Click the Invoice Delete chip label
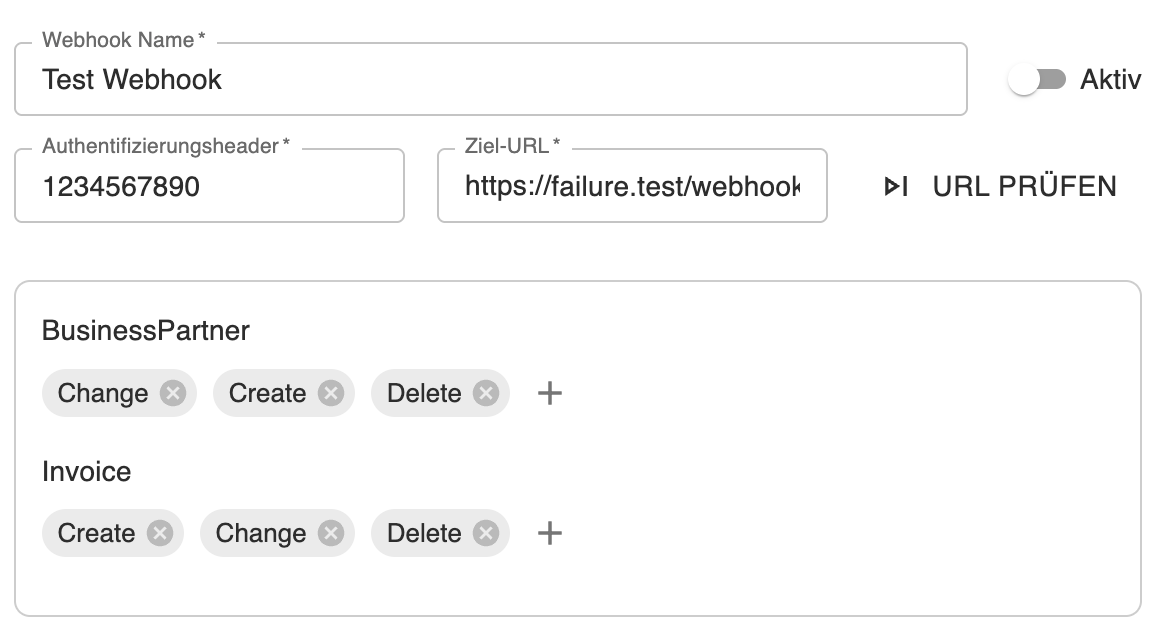The height and width of the screenshot is (640, 1160). click(424, 533)
